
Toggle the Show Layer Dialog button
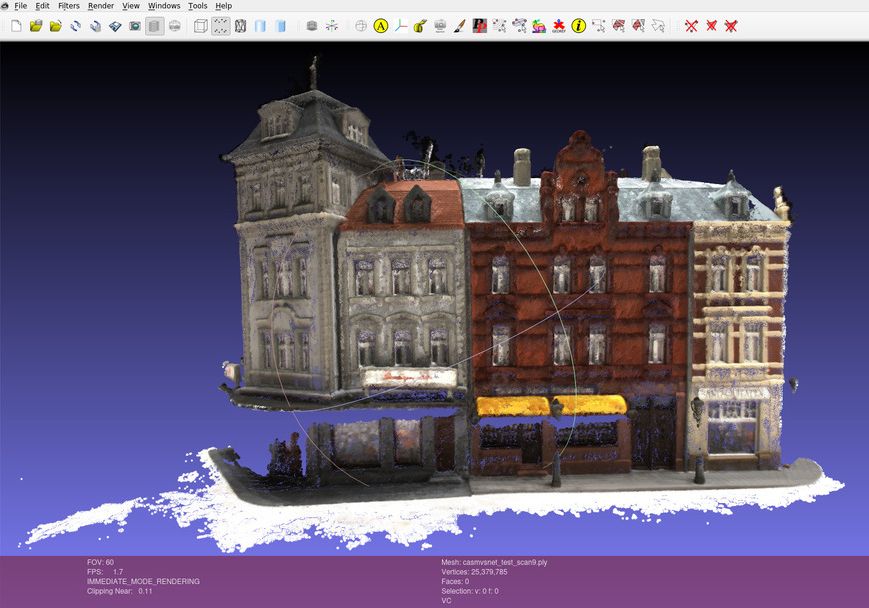click(x=155, y=25)
